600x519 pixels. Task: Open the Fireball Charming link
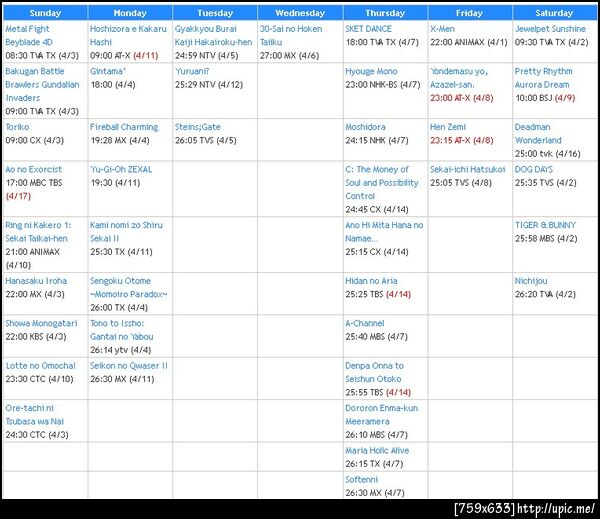tap(124, 127)
